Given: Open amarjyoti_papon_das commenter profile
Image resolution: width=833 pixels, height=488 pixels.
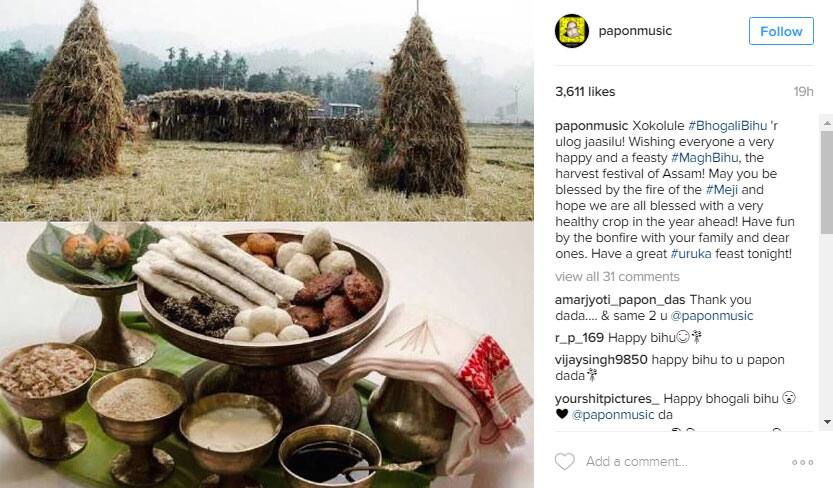Looking at the screenshot, I should coord(620,300).
